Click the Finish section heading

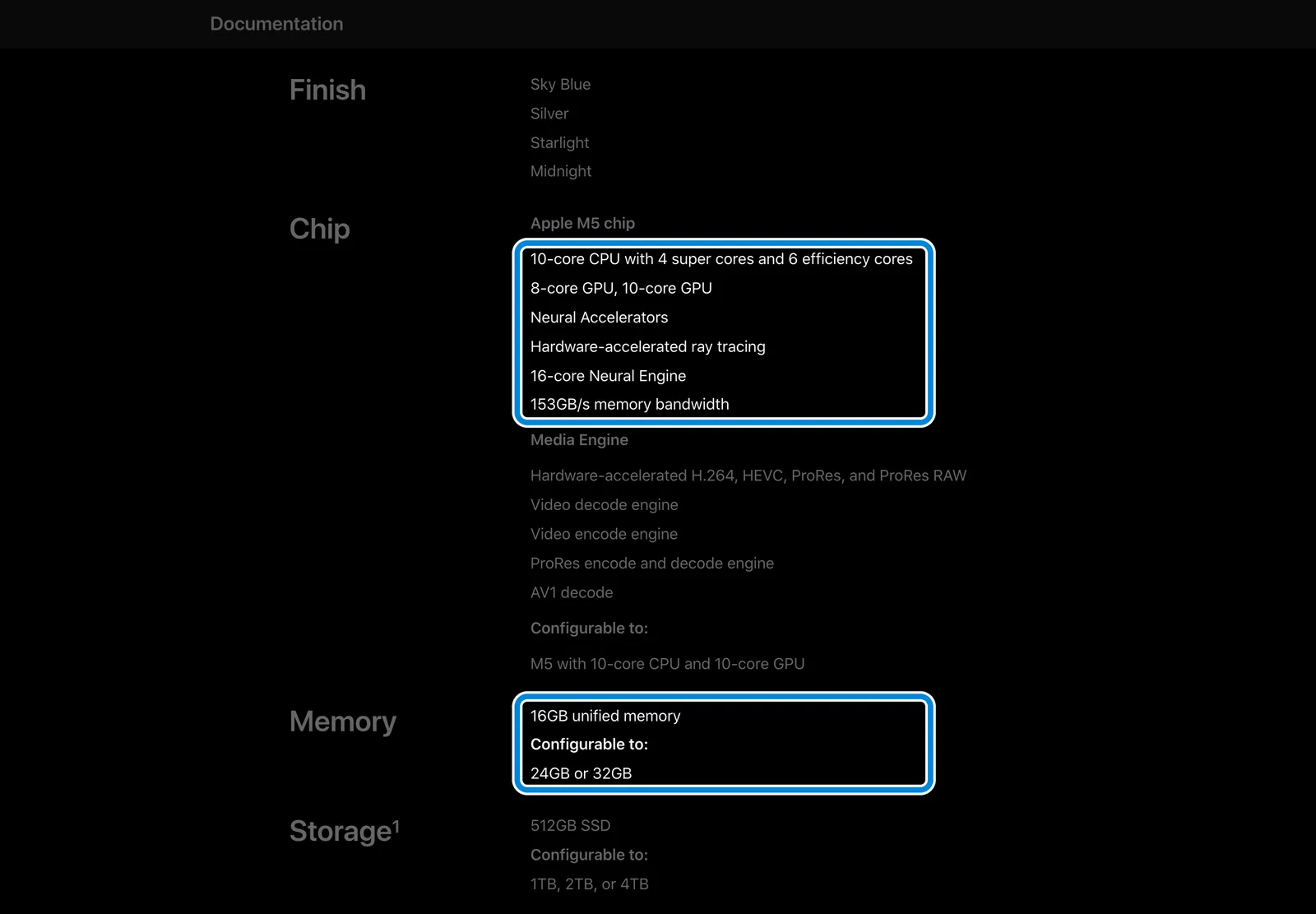327,90
